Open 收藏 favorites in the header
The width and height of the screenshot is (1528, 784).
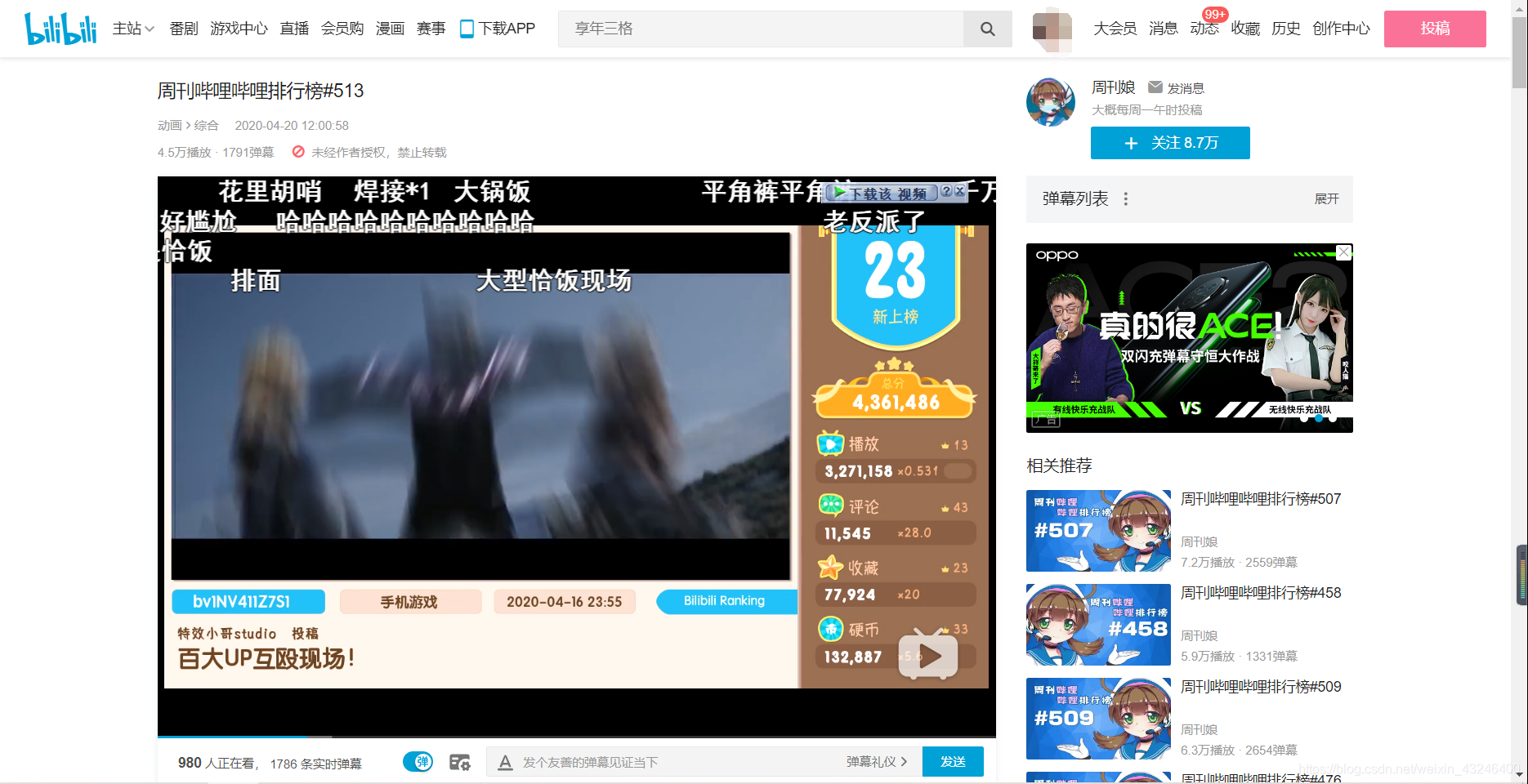point(1245,29)
